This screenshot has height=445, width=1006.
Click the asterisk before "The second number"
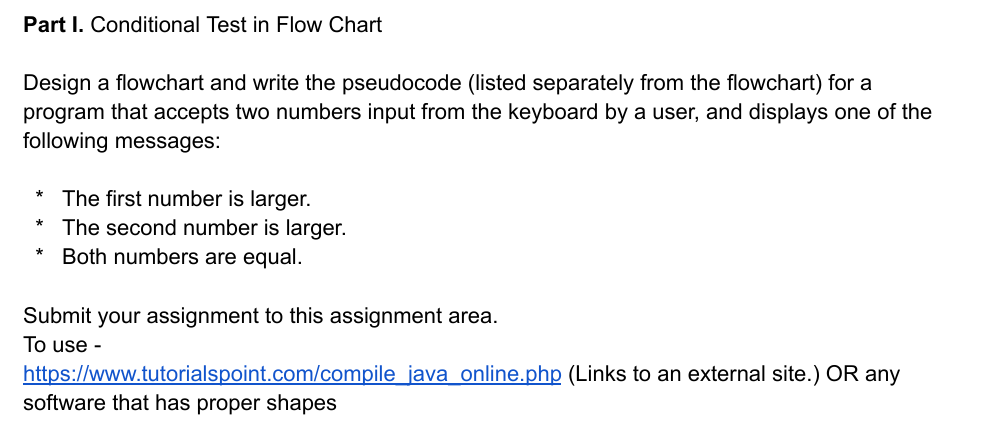pyautogui.click(x=40, y=224)
